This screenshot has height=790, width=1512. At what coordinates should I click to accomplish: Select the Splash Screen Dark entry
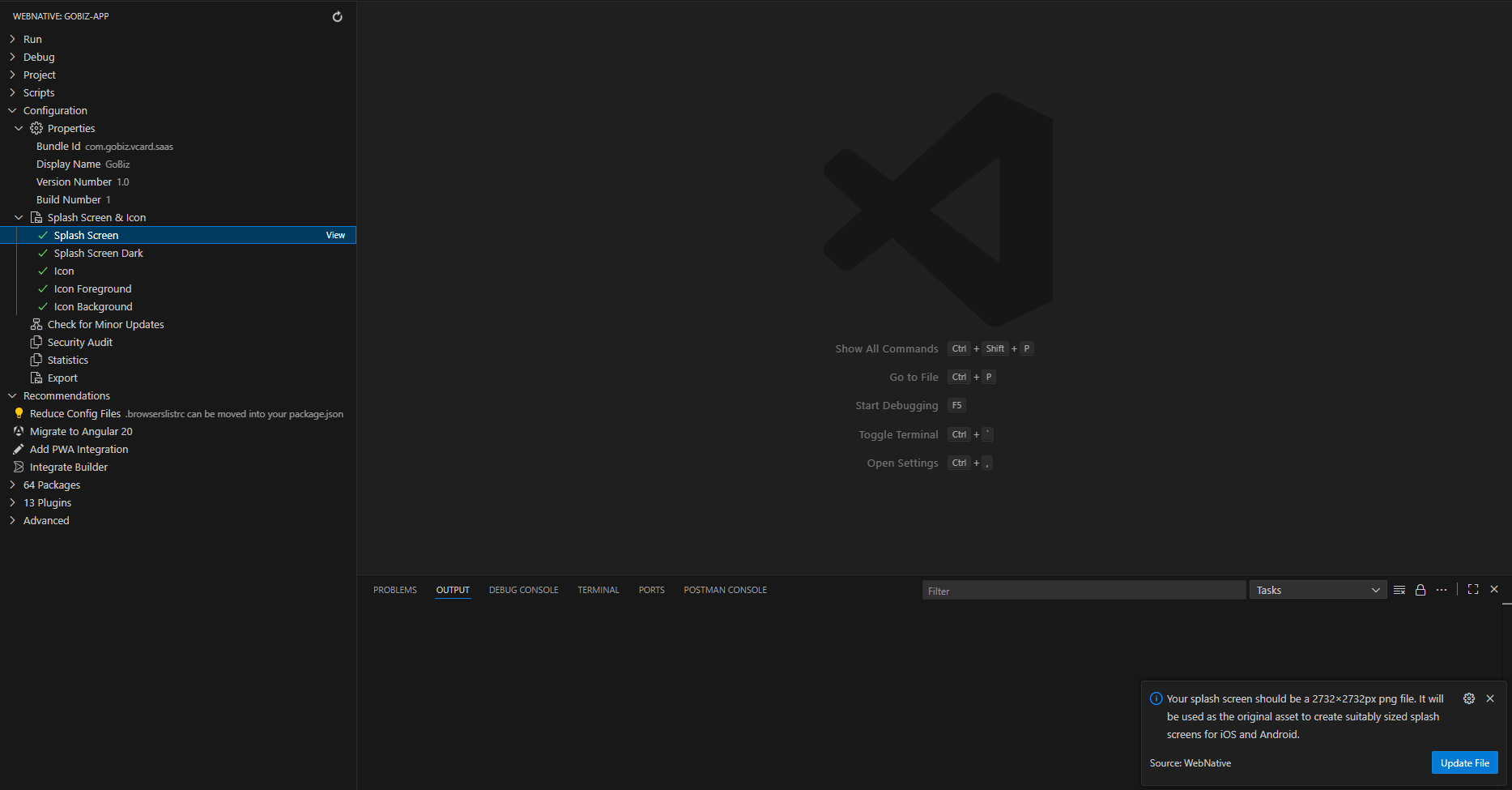tap(98, 254)
